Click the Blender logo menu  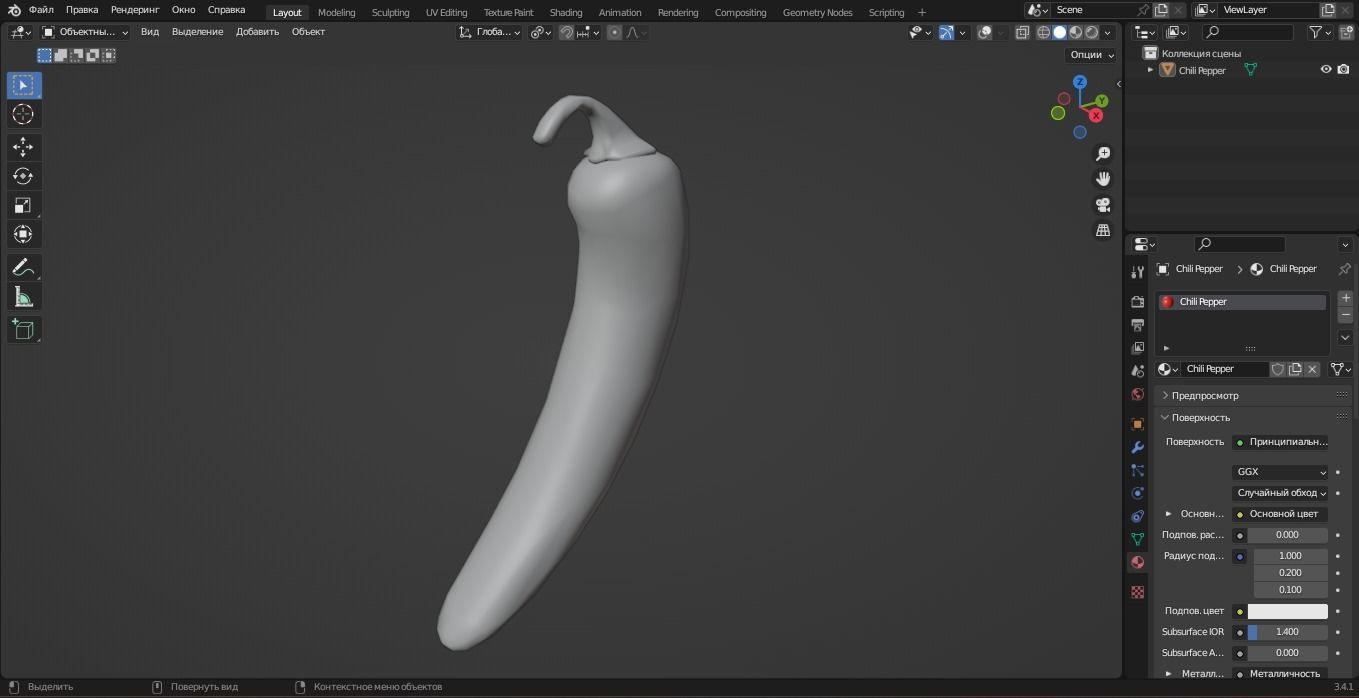pyautogui.click(x=14, y=10)
